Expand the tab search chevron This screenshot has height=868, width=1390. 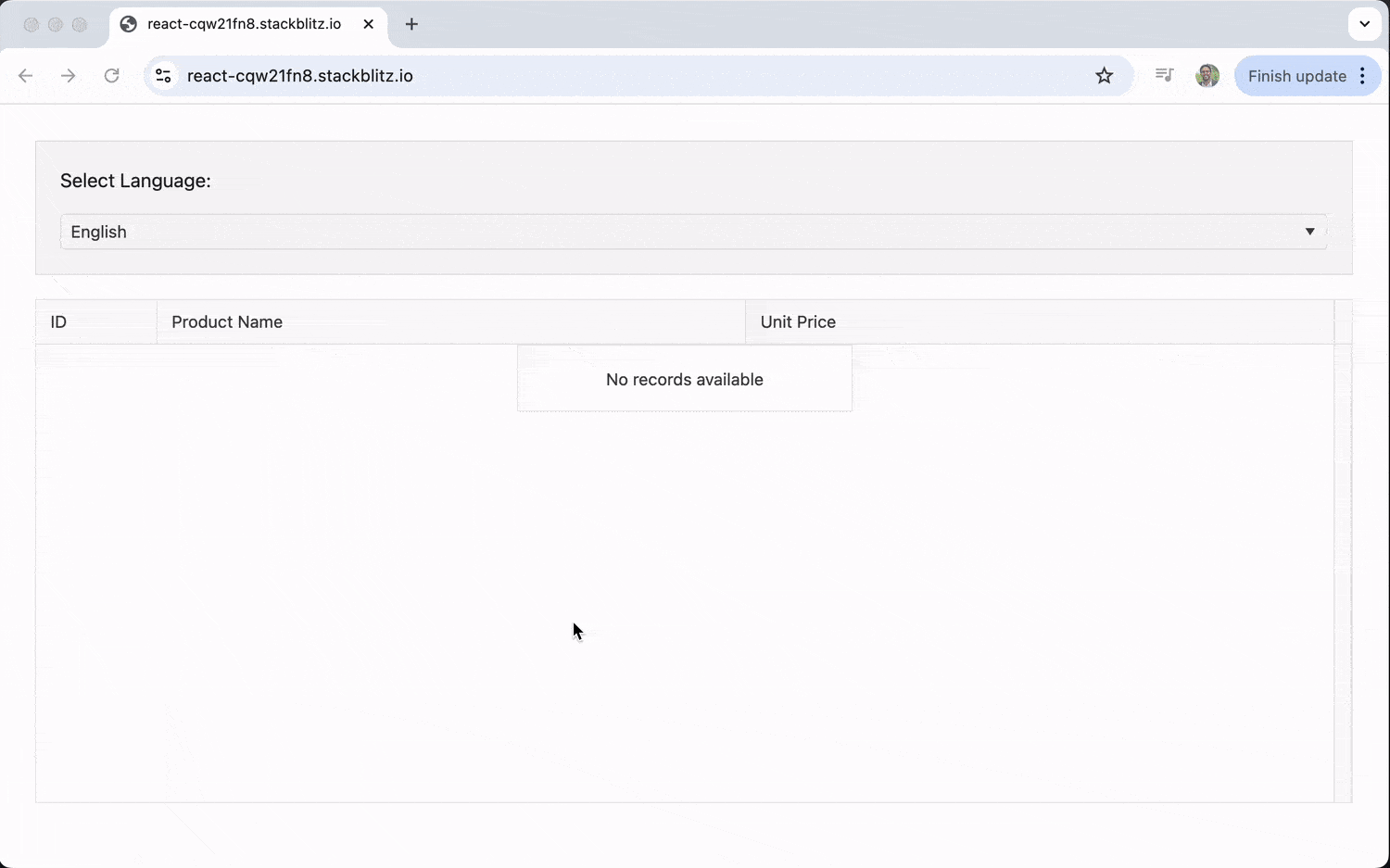coord(1364,24)
